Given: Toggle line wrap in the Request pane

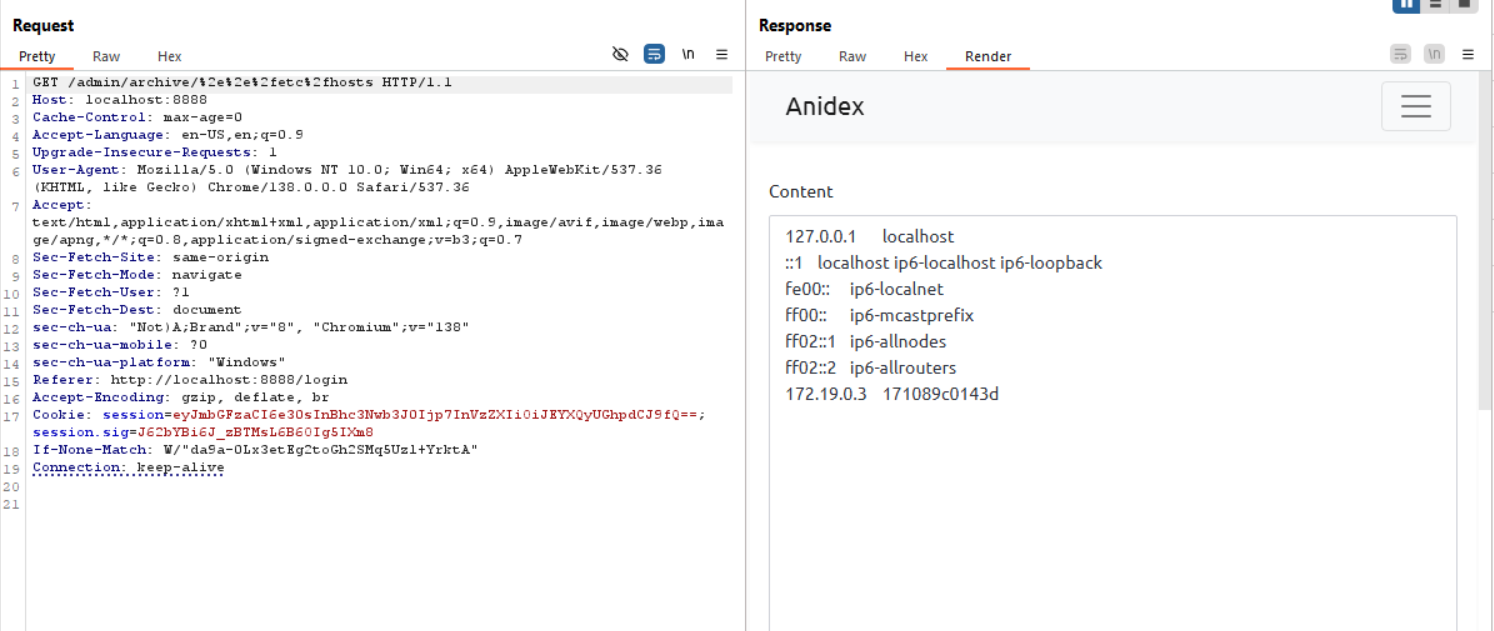Looking at the screenshot, I should click(x=654, y=54).
